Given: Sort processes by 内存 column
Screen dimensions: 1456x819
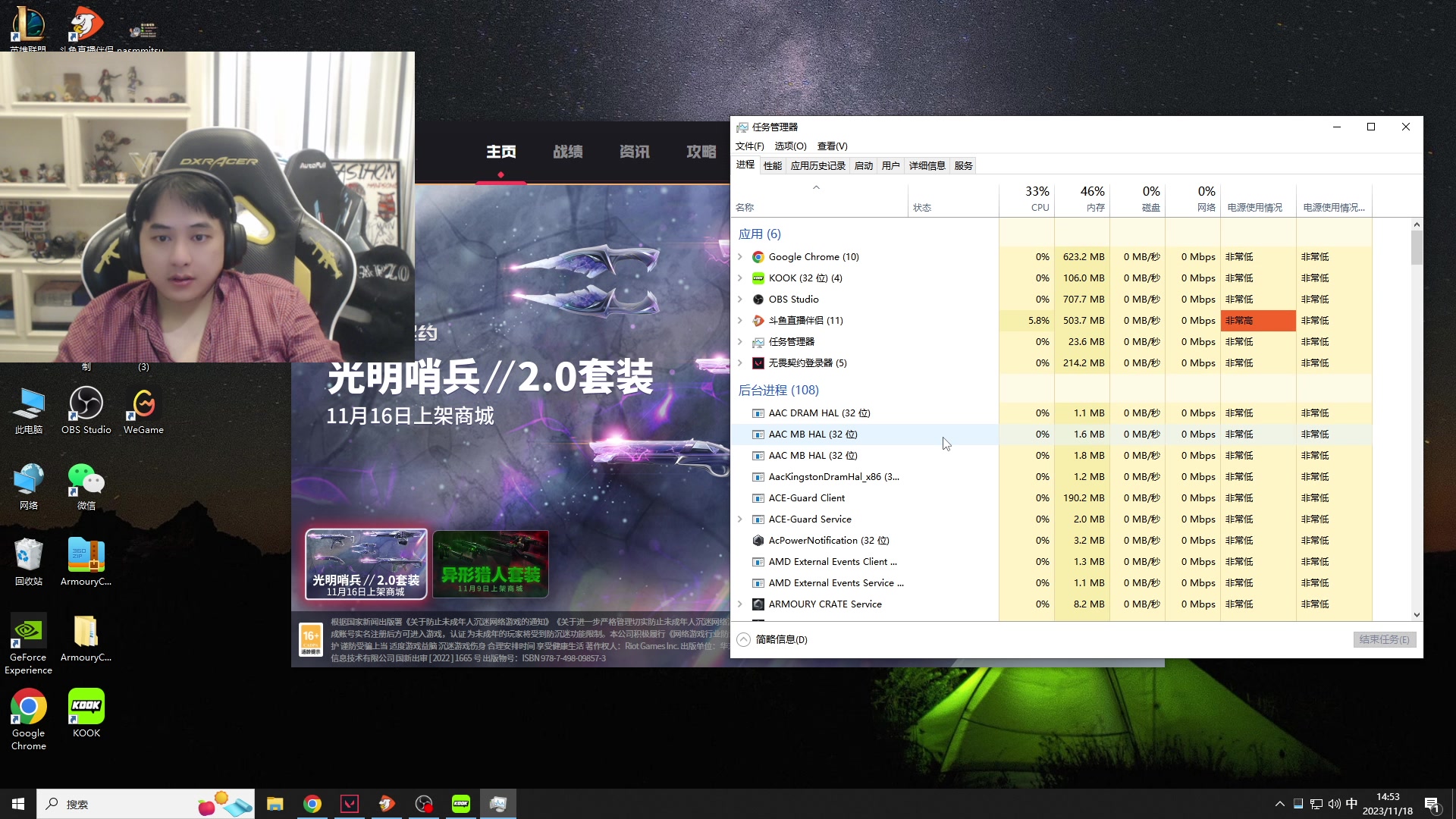Looking at the screenshot, I should [x=1082, y=199].
